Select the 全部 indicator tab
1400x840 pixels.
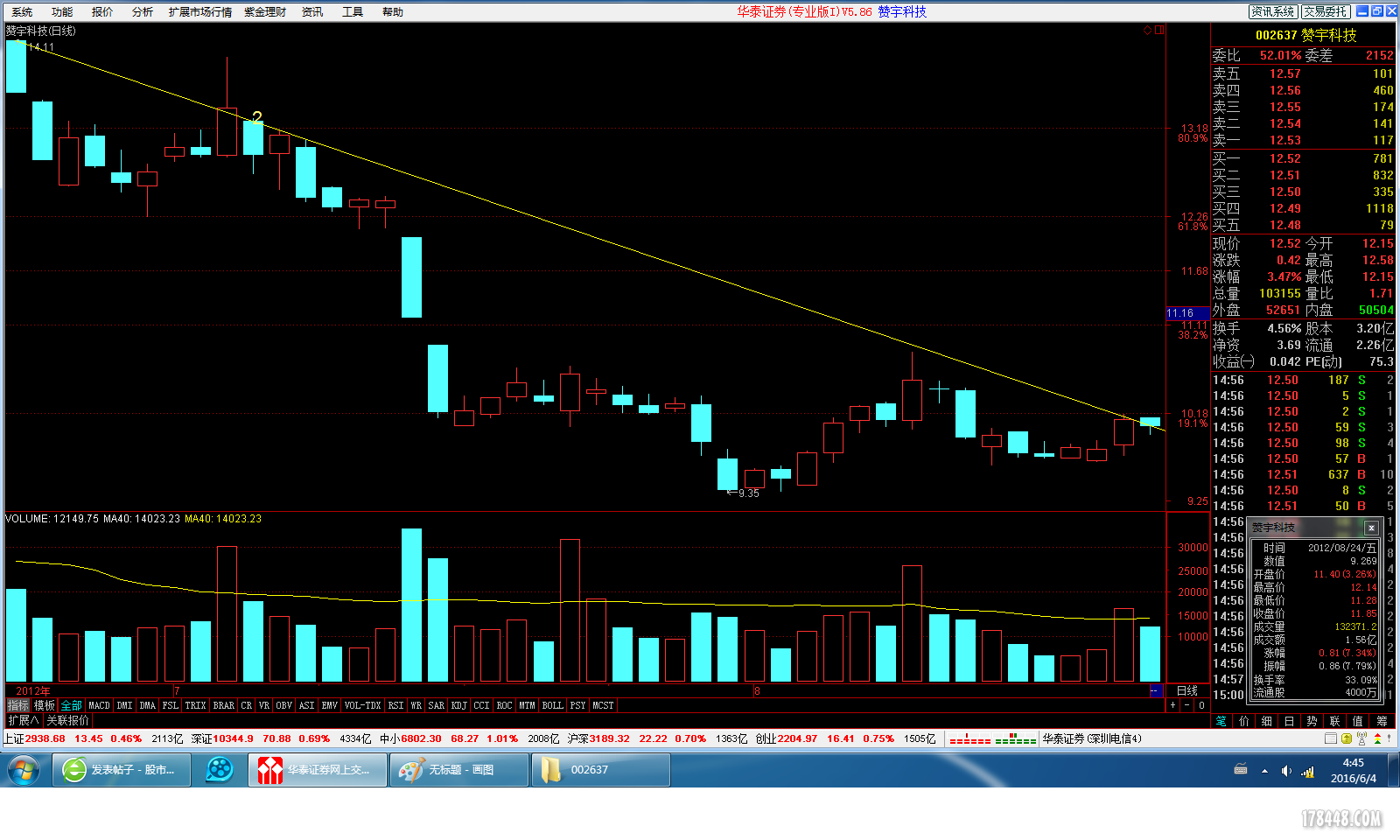coord(72,705)
